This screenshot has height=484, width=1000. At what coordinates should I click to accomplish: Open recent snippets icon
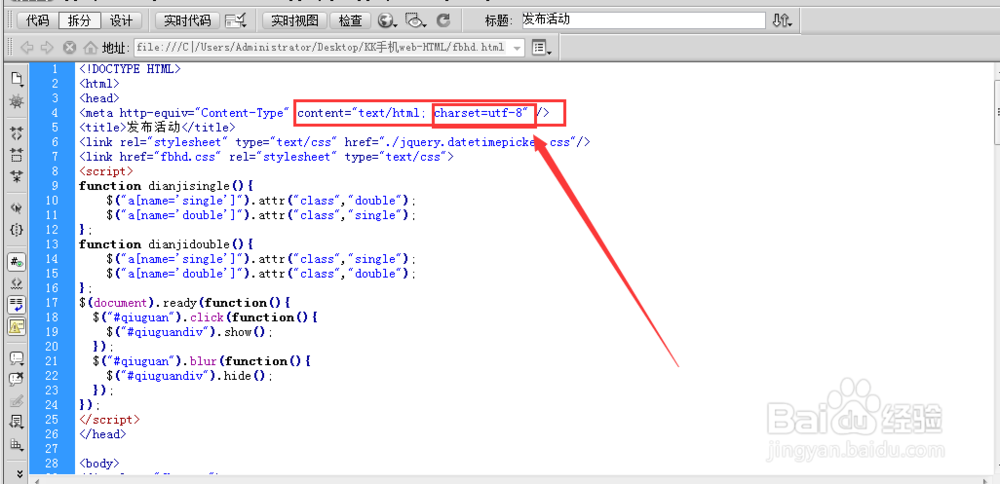click(x=17, y=422)
